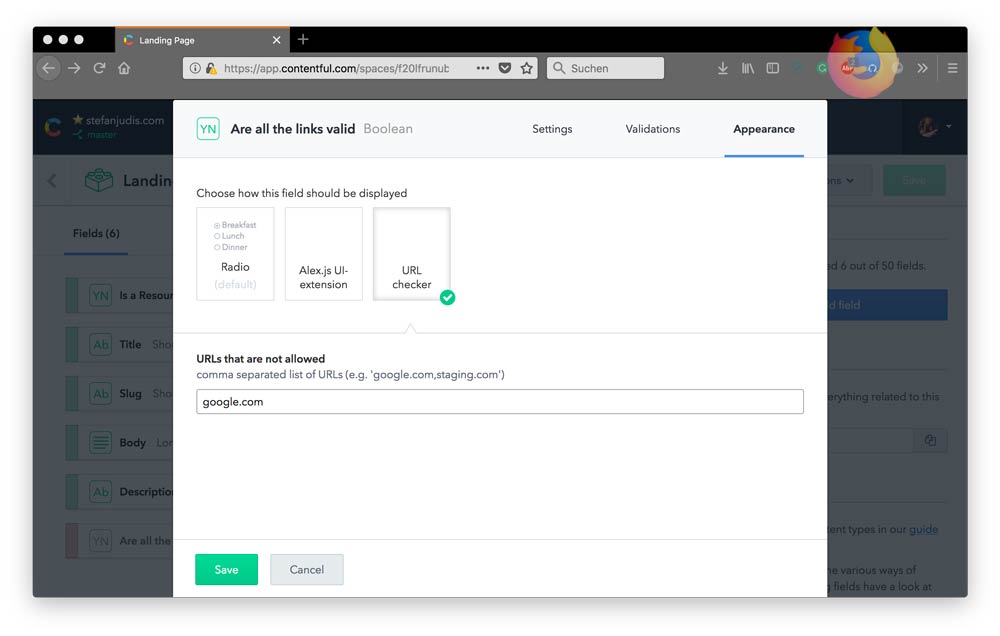This screenshot has height=636, width=1000.
Task: Click the background page green Save button
Action: (914, 181)
